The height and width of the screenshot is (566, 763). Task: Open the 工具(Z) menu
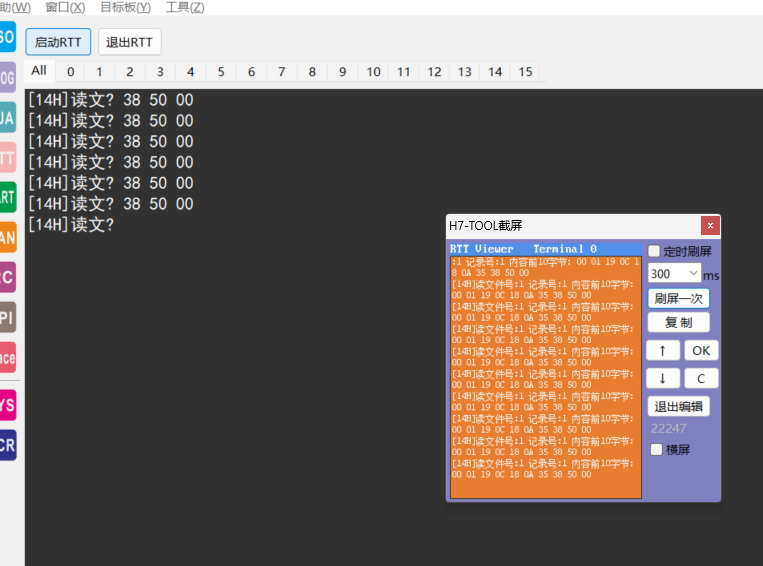pyautogui.click(x=185, y=7)
